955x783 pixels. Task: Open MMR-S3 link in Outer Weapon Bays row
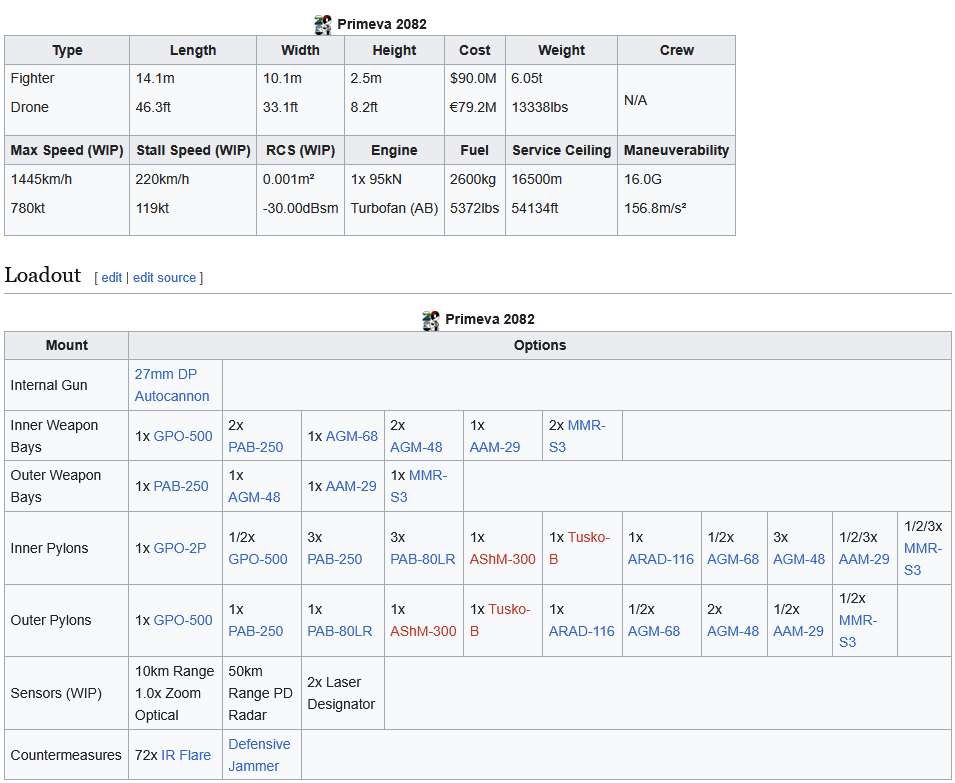coord(418,486)
